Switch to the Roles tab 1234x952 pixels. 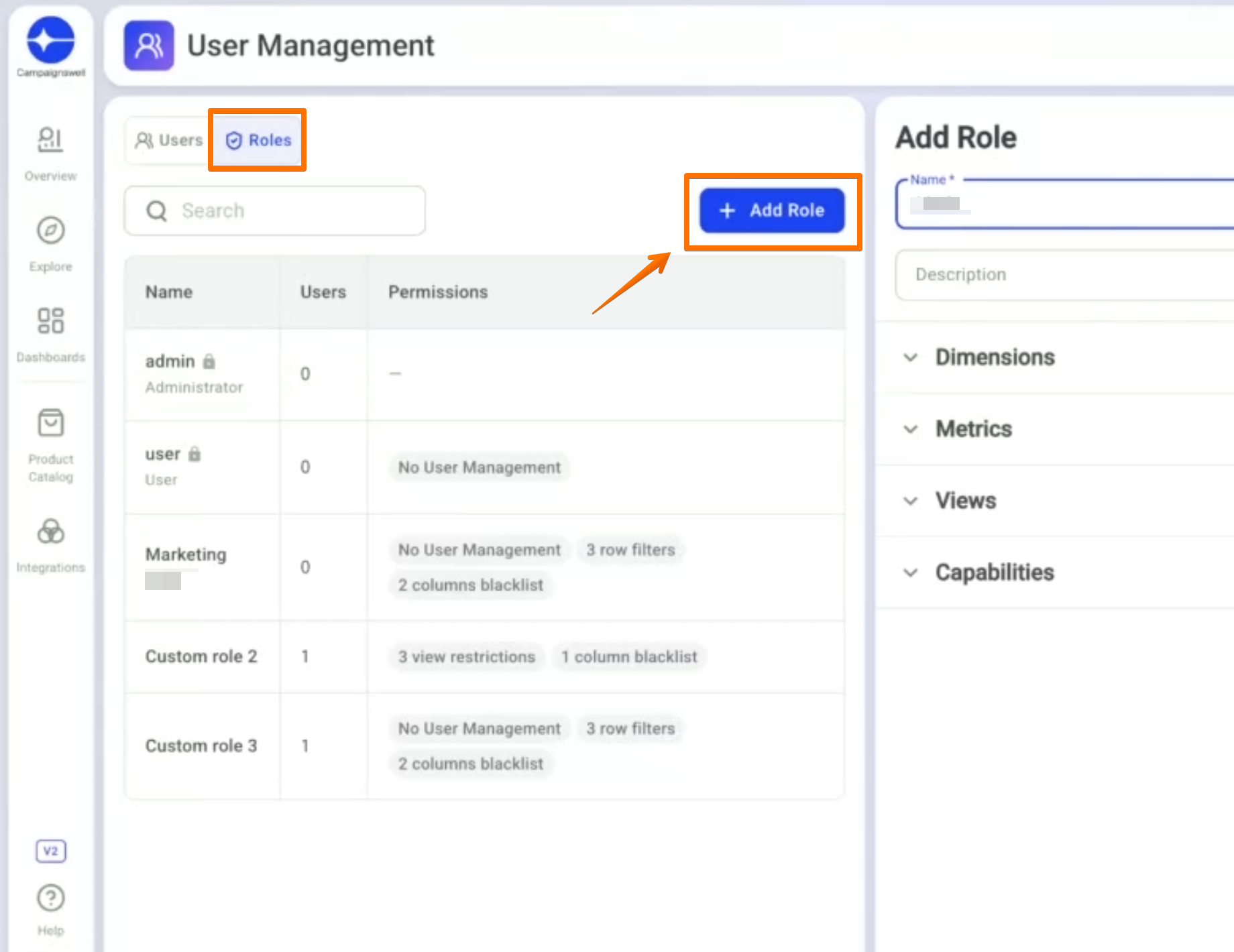coord(258,140)
